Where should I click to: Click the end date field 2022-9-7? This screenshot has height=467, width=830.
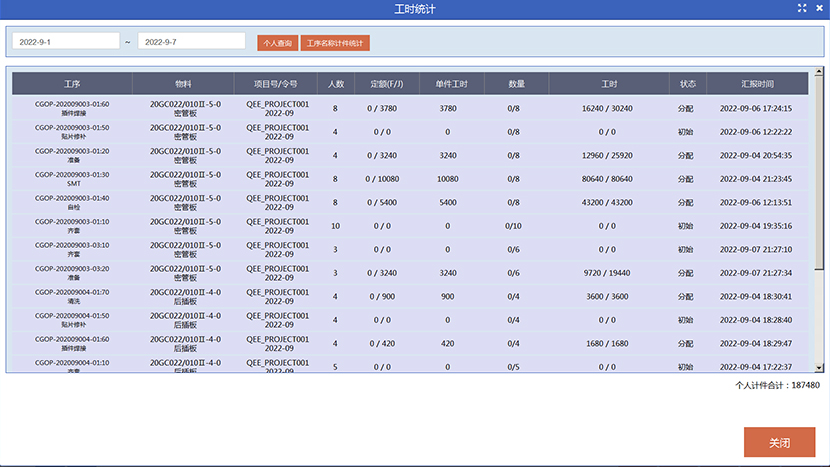coord(191,42)
